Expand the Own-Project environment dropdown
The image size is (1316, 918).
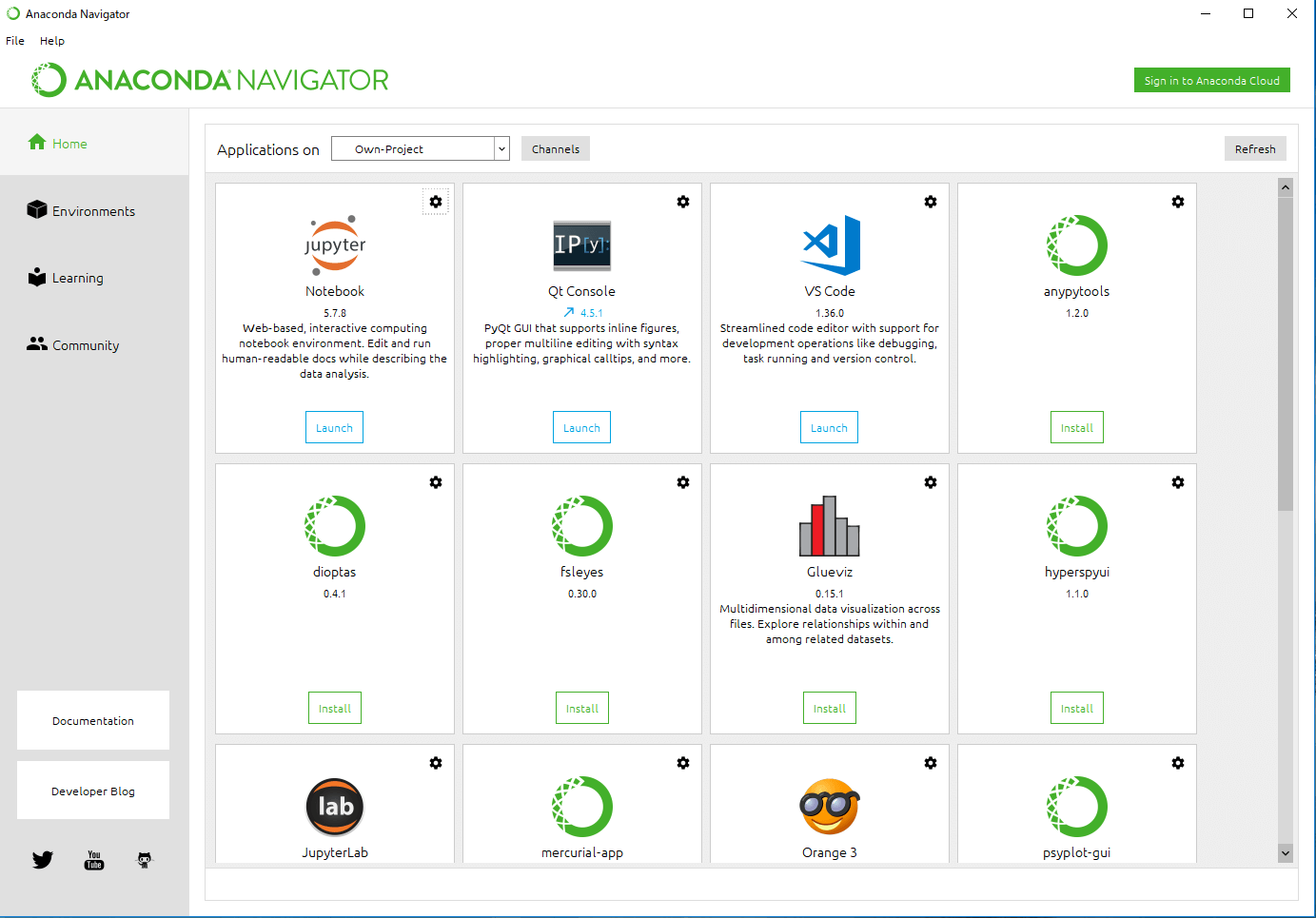501,149
